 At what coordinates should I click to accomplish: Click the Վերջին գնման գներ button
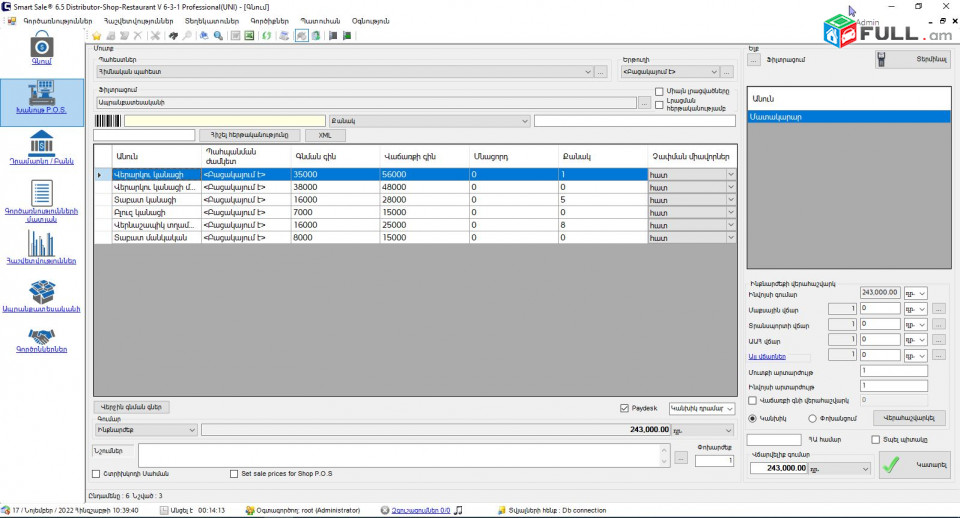pos(132,407)
